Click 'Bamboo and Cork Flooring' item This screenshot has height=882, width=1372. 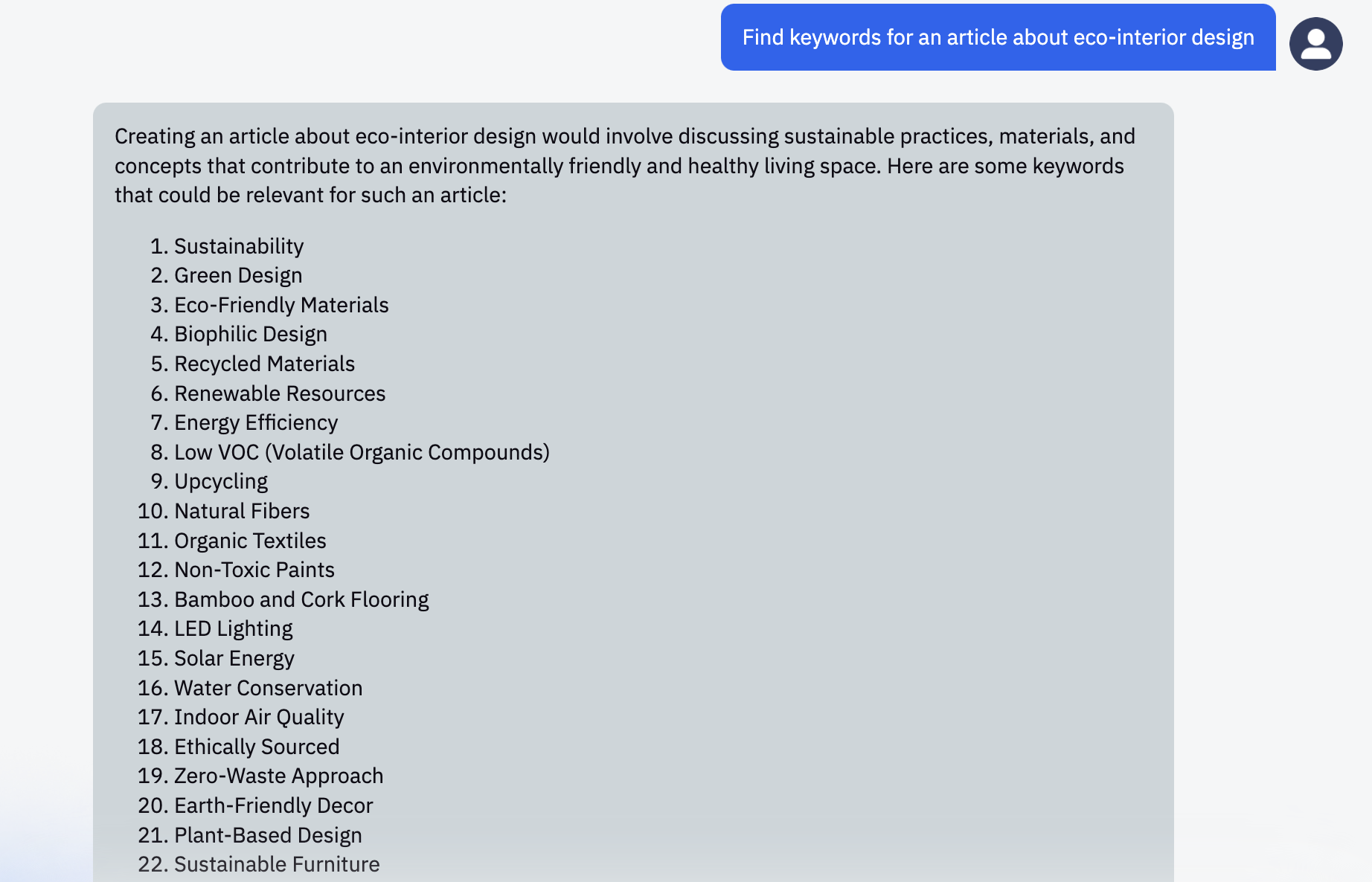click(301, 599)
